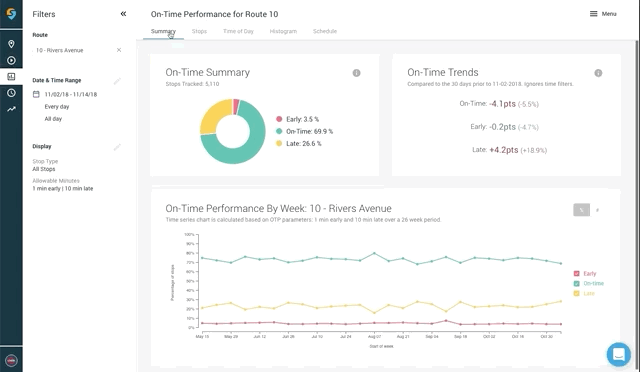Viewport: 640px width, 372px height.
Task: Open the trends line icon in sidebar
Action: (x=11, y=109)
